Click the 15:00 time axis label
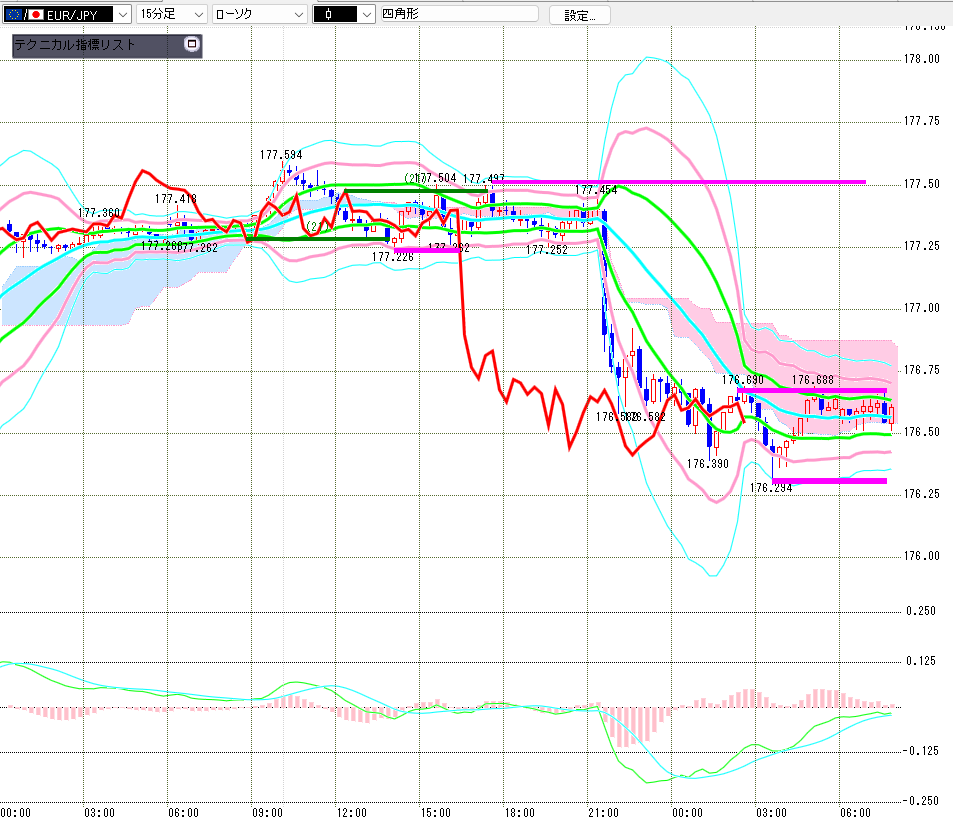The image size is (953, 822). click(436, 813)
